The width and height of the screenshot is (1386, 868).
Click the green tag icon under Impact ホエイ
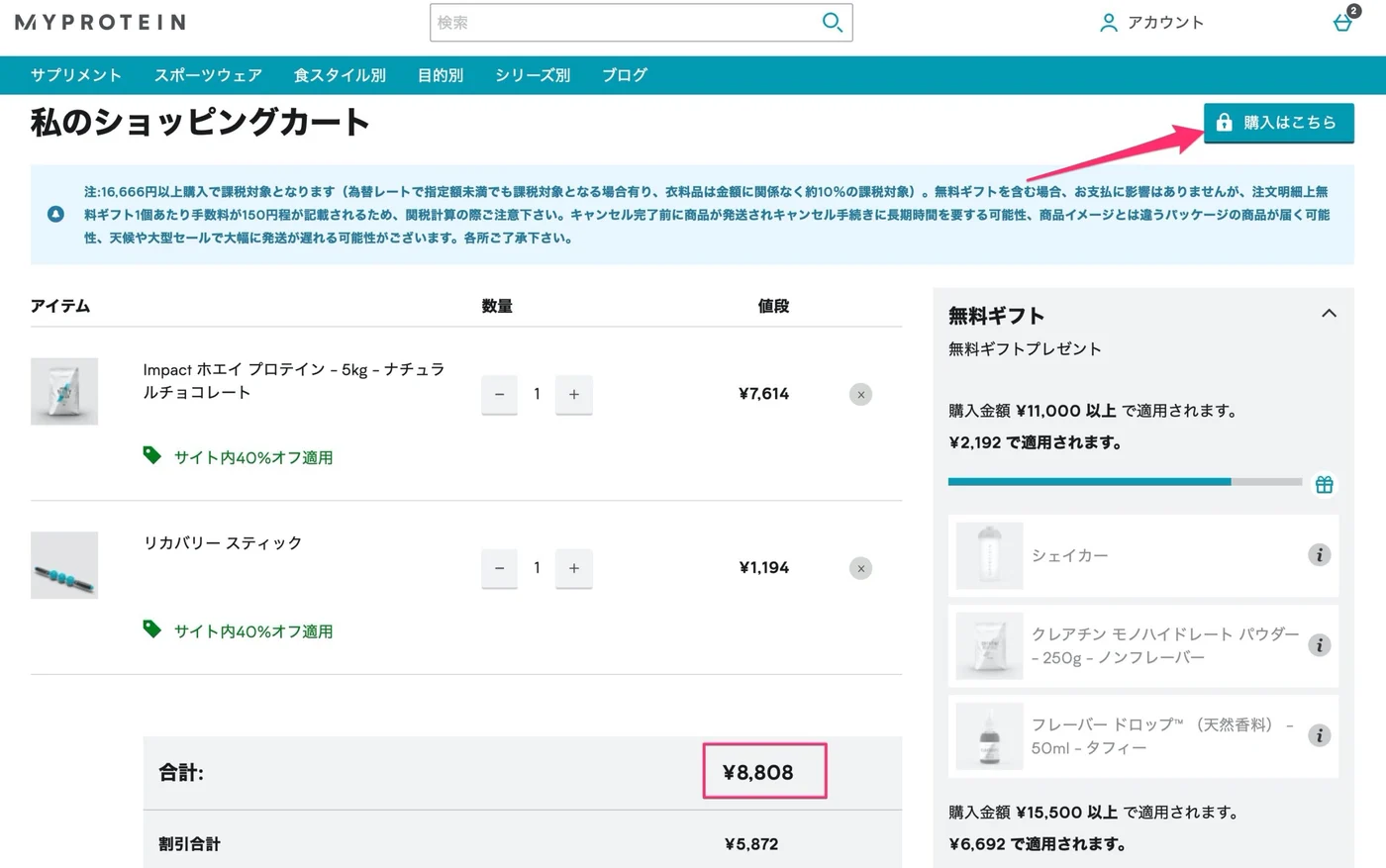tap(151, 455)
